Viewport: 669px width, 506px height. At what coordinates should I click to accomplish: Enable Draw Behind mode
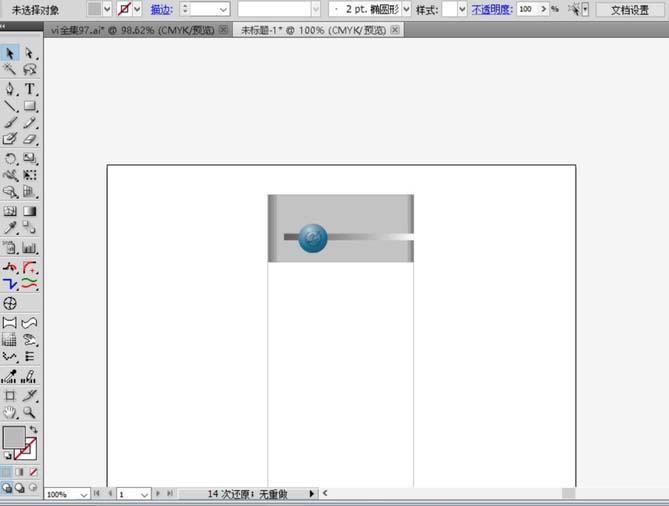[20, 488]
